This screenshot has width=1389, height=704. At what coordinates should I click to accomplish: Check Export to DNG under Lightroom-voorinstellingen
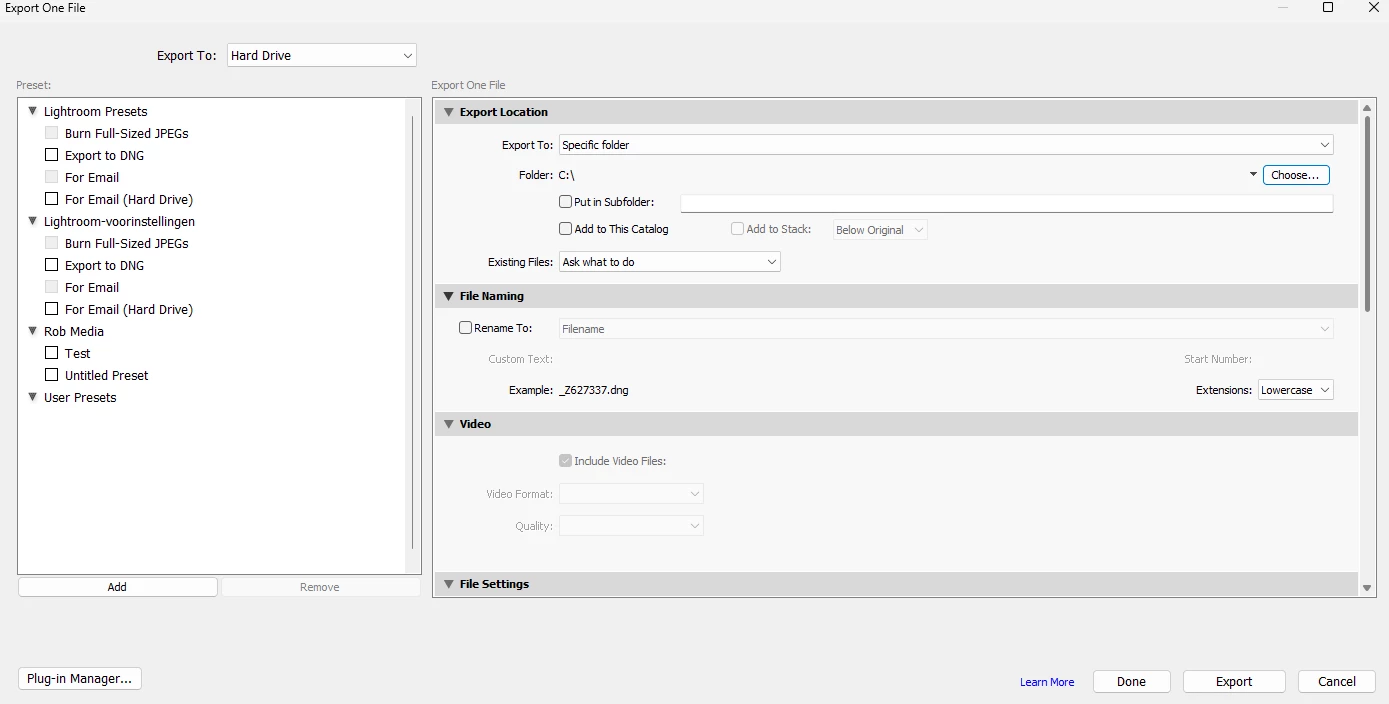coord(52,265)
